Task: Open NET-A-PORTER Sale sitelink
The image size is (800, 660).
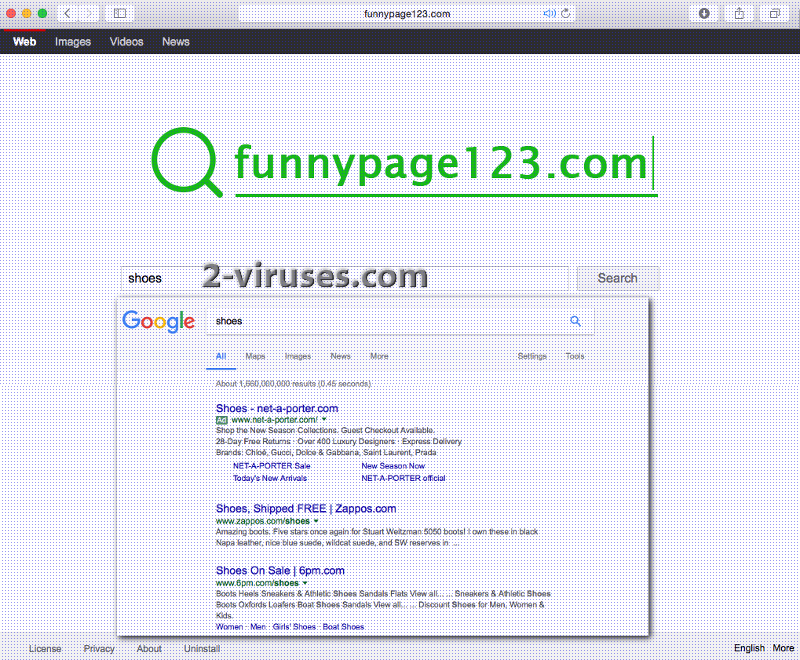Action: click(271, 466)
